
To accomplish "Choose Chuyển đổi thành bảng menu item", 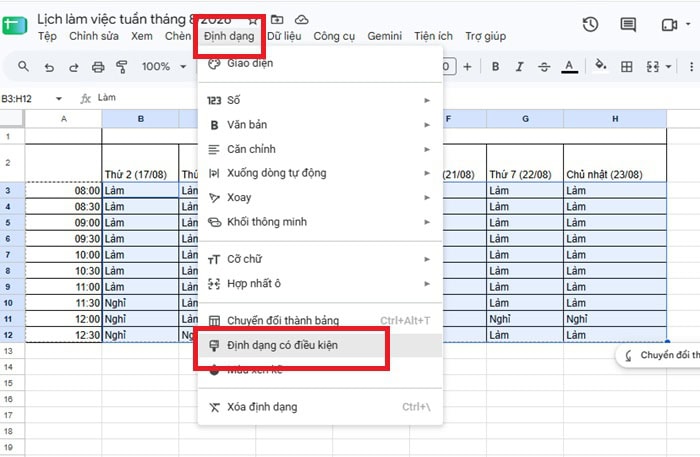I will pos(320,320).
